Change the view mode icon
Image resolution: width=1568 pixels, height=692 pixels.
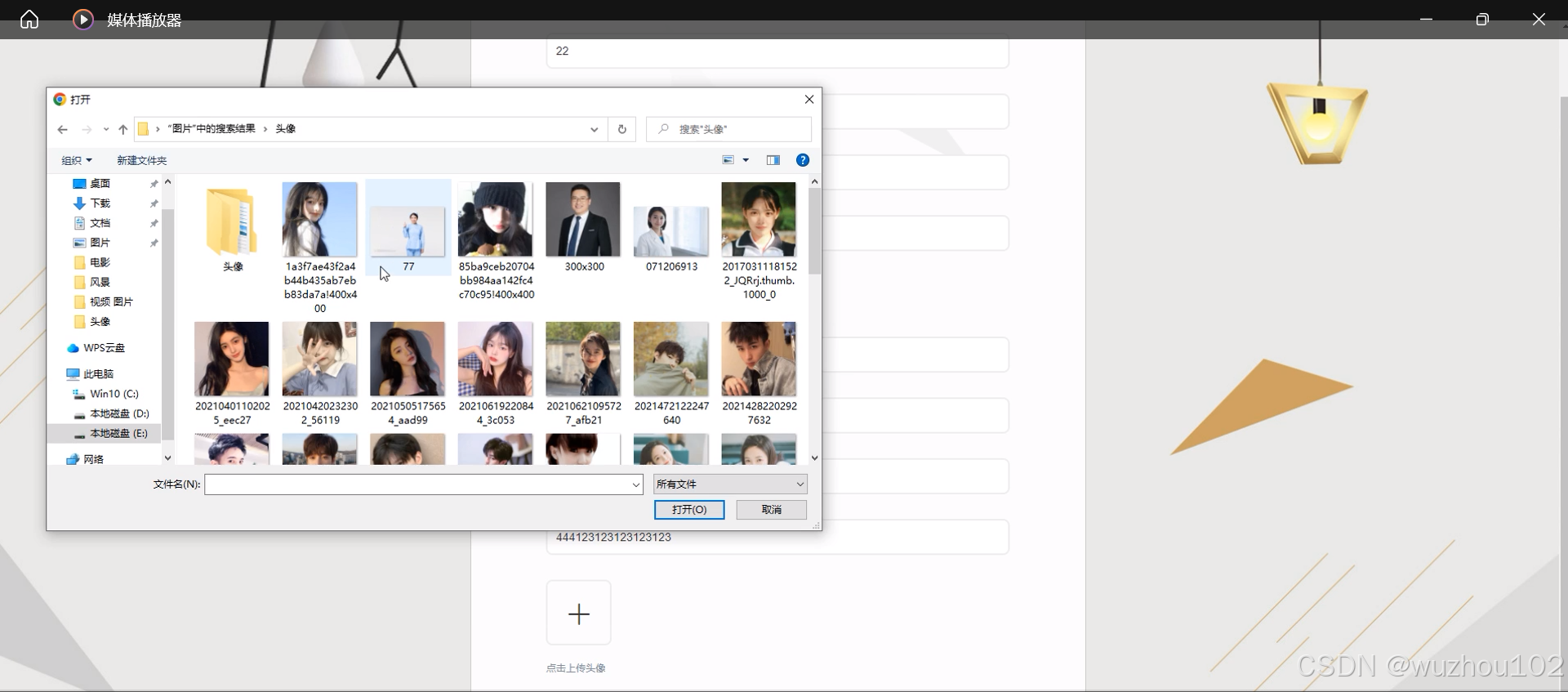click(728, 160)
